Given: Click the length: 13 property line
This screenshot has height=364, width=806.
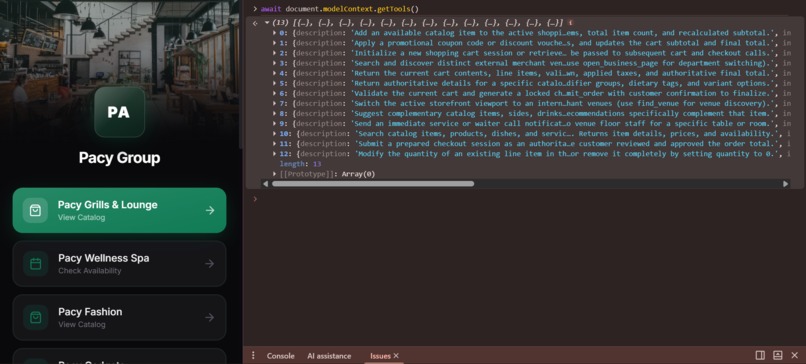Looking at the screenshot, I should tap(300, 164).
